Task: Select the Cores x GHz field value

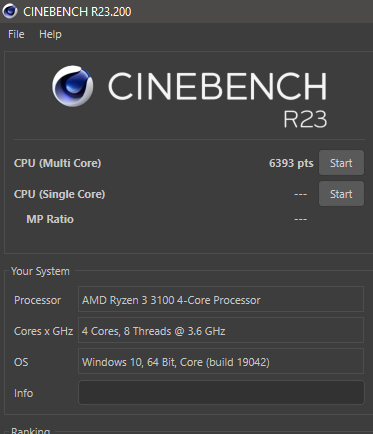Action: point(221,330)
